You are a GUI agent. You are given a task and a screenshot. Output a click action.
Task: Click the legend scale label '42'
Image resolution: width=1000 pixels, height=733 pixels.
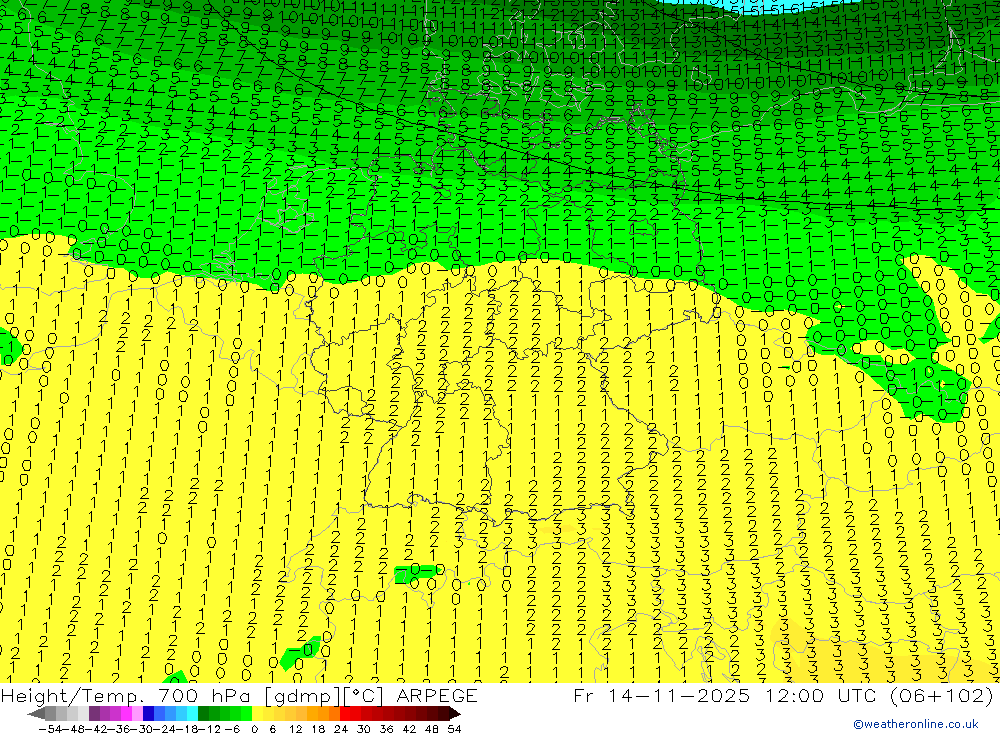point(409,729)
